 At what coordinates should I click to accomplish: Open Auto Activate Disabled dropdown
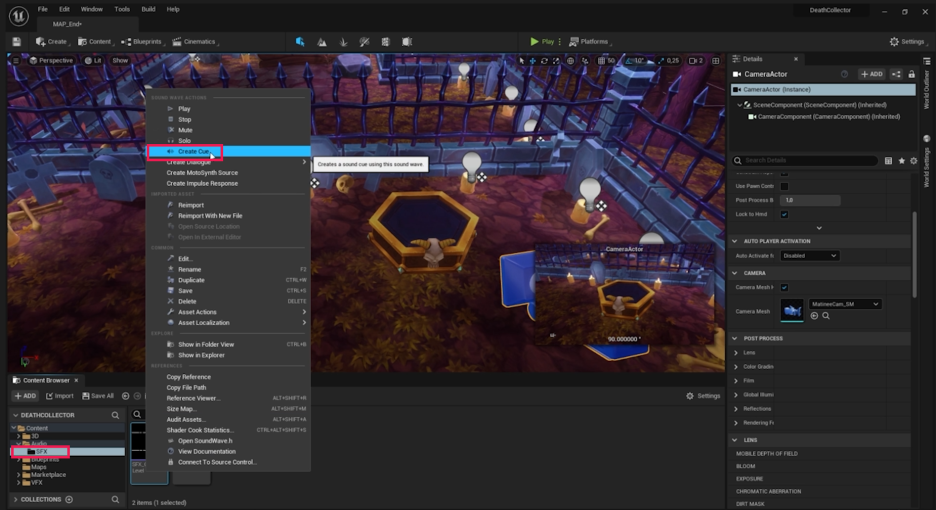tap(810, 256)
